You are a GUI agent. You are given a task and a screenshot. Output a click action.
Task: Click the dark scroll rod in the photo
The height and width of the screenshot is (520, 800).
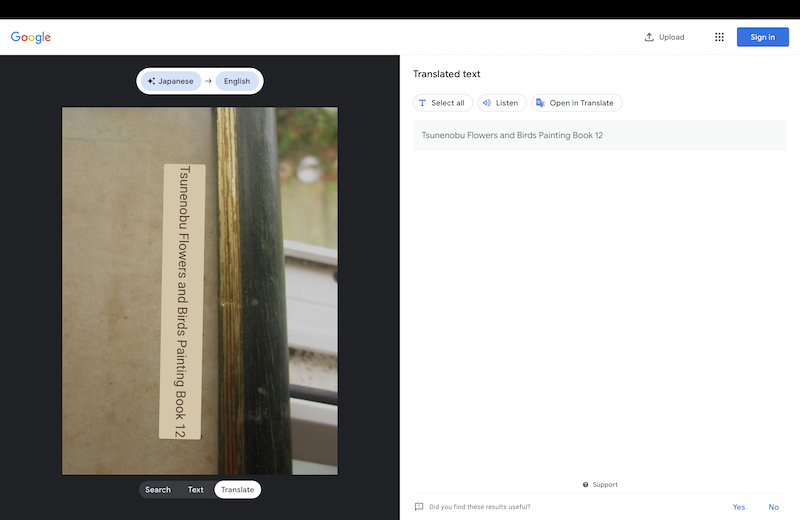262,300
